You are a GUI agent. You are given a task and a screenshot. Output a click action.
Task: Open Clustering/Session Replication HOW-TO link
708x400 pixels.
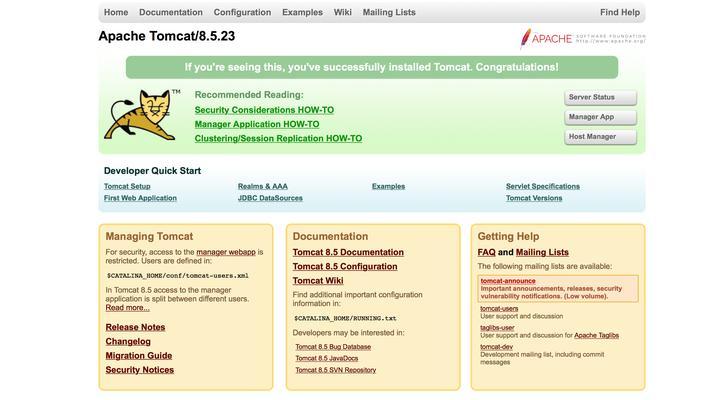pos(278,138)
